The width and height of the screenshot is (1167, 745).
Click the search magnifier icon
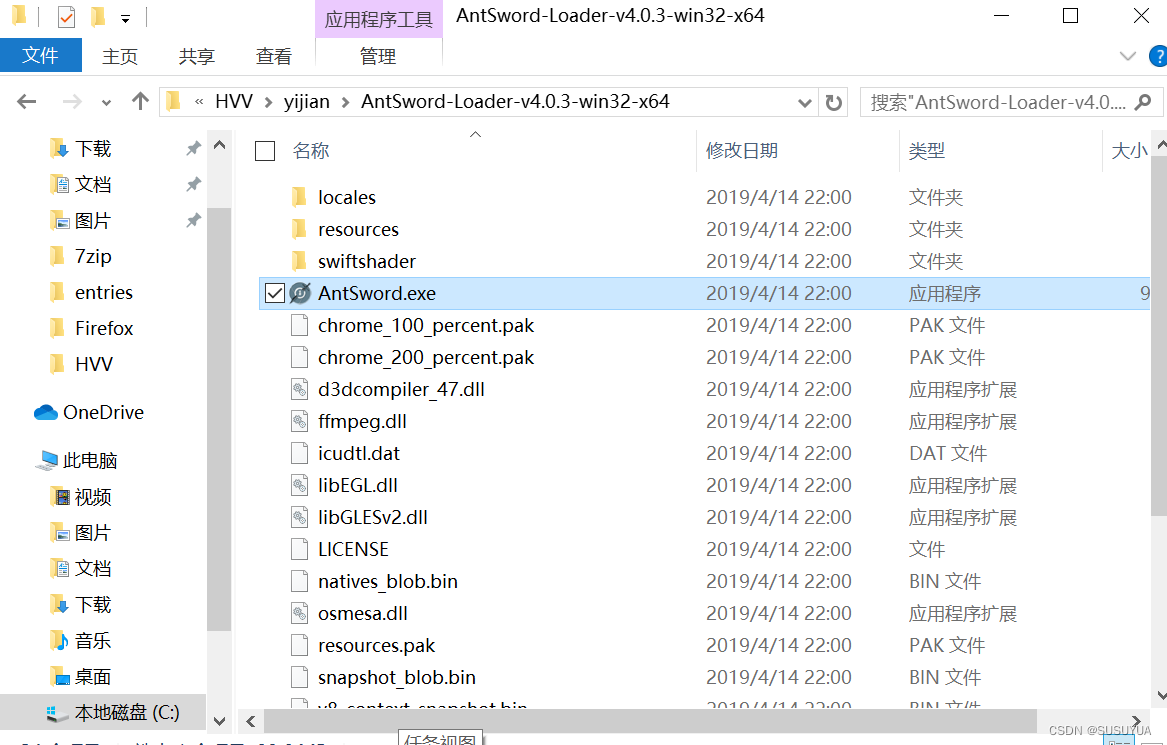click(x=1143, y=102)
